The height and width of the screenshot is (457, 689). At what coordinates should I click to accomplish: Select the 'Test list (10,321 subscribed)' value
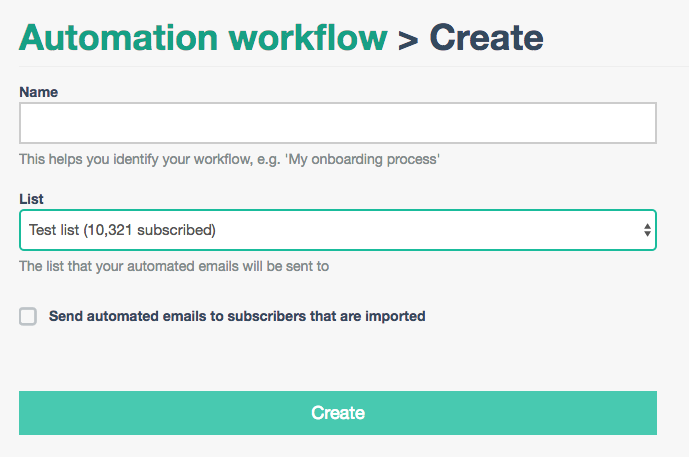click(x=122, y=230)
